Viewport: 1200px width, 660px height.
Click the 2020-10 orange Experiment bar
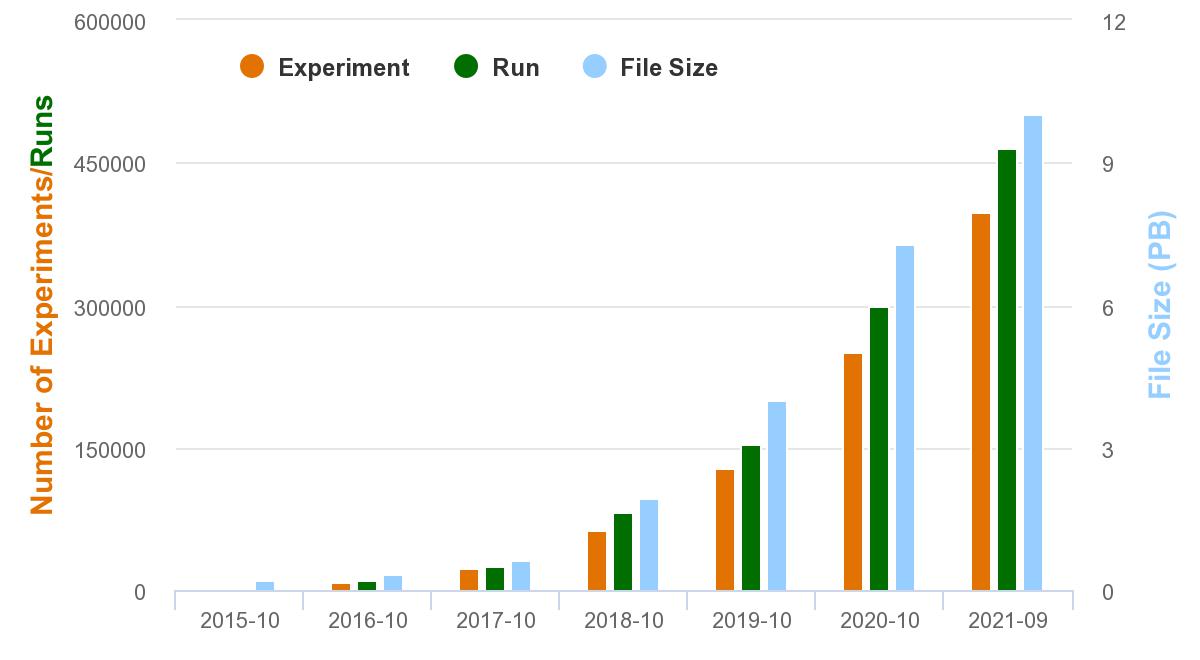[853, 472]
